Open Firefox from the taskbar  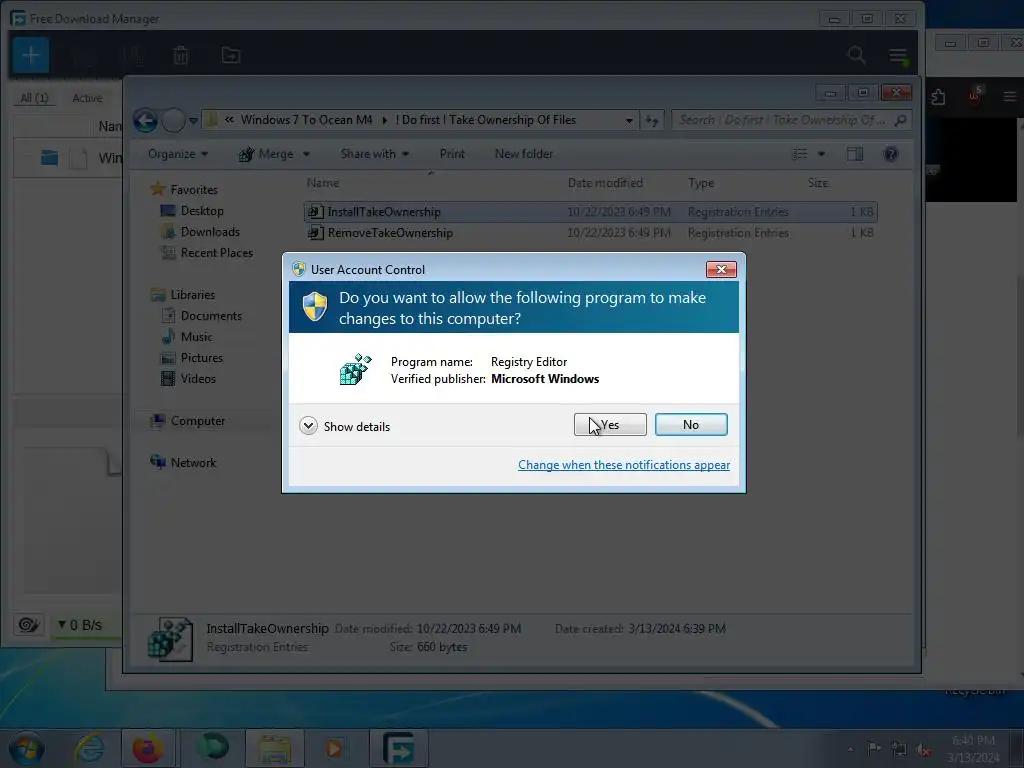coord(148,749)
